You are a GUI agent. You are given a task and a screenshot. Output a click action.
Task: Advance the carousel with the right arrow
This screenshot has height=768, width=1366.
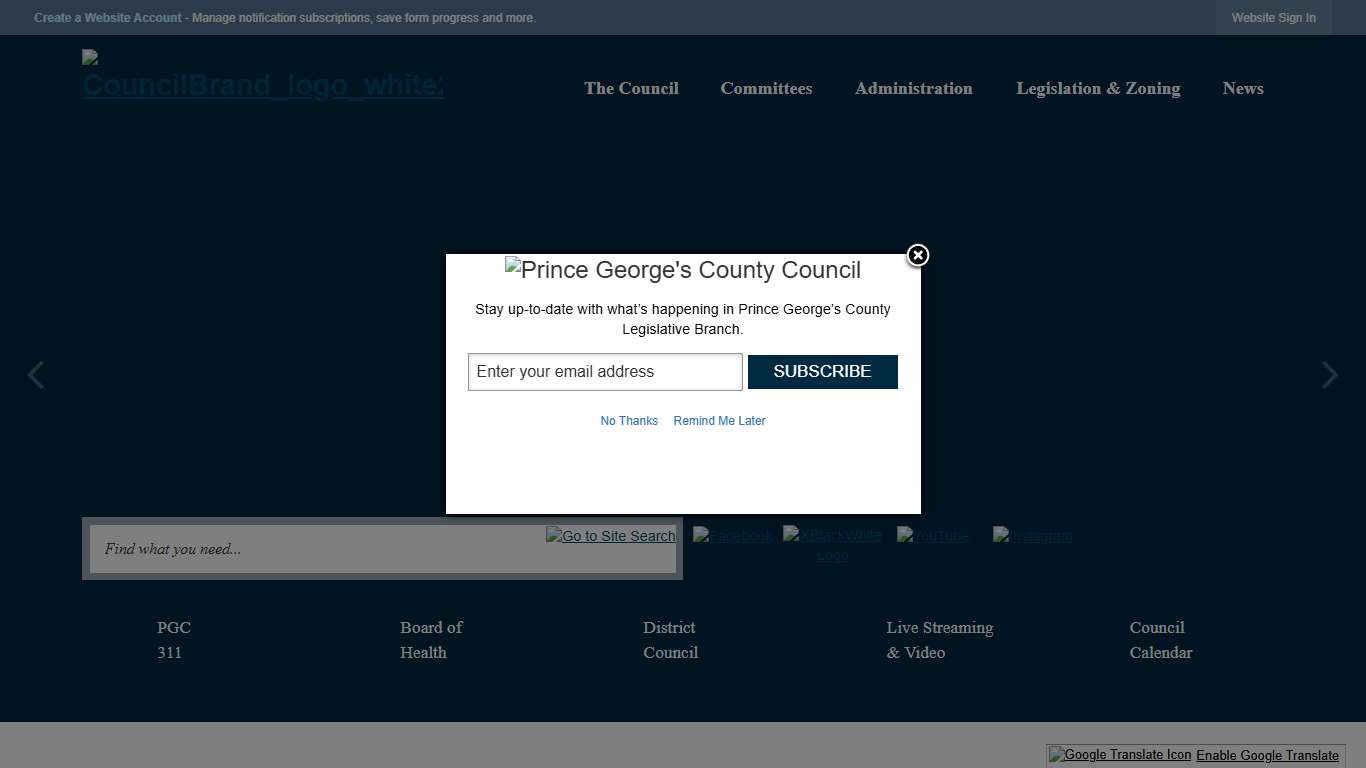point(1329,374)
